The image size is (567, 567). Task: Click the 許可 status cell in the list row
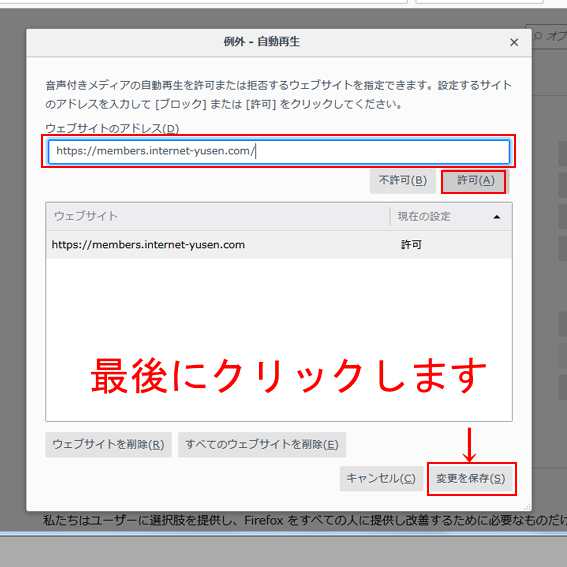pos(411,245)
